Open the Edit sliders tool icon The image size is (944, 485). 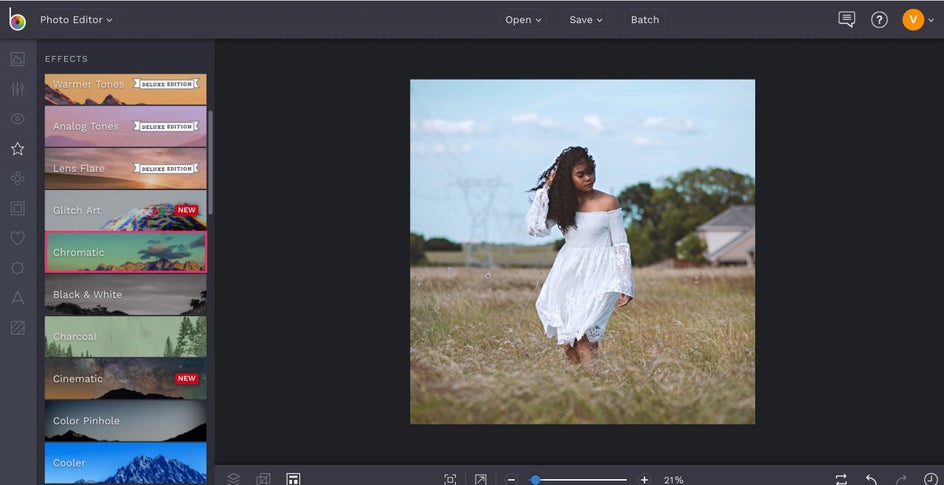(x=17, y=89)
